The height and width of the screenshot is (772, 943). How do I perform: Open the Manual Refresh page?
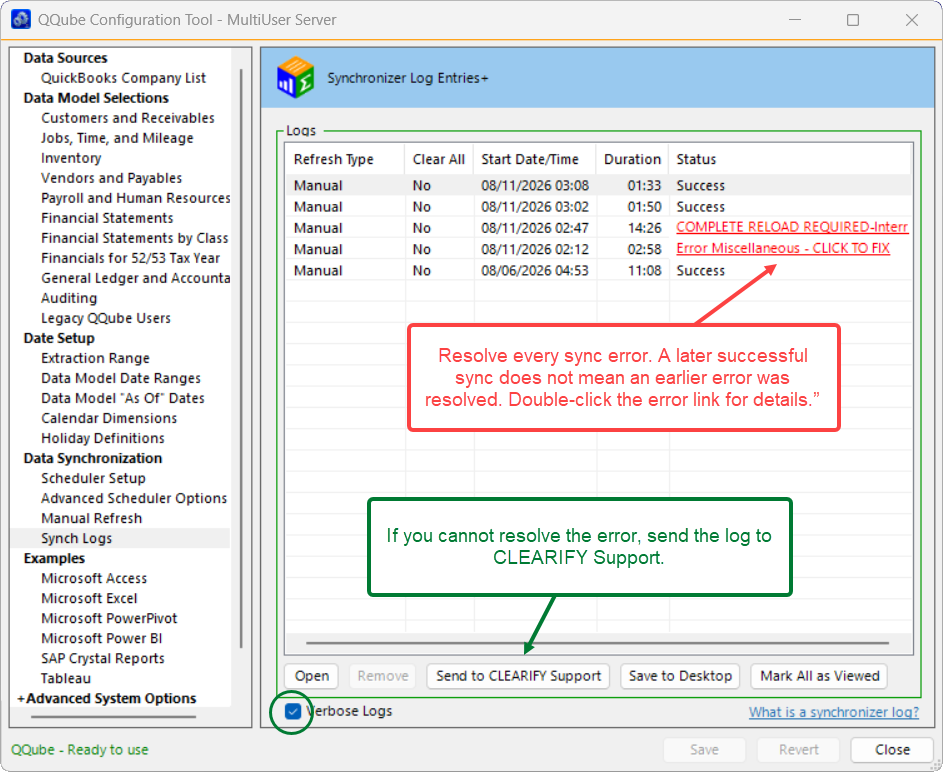click(91, 518)
